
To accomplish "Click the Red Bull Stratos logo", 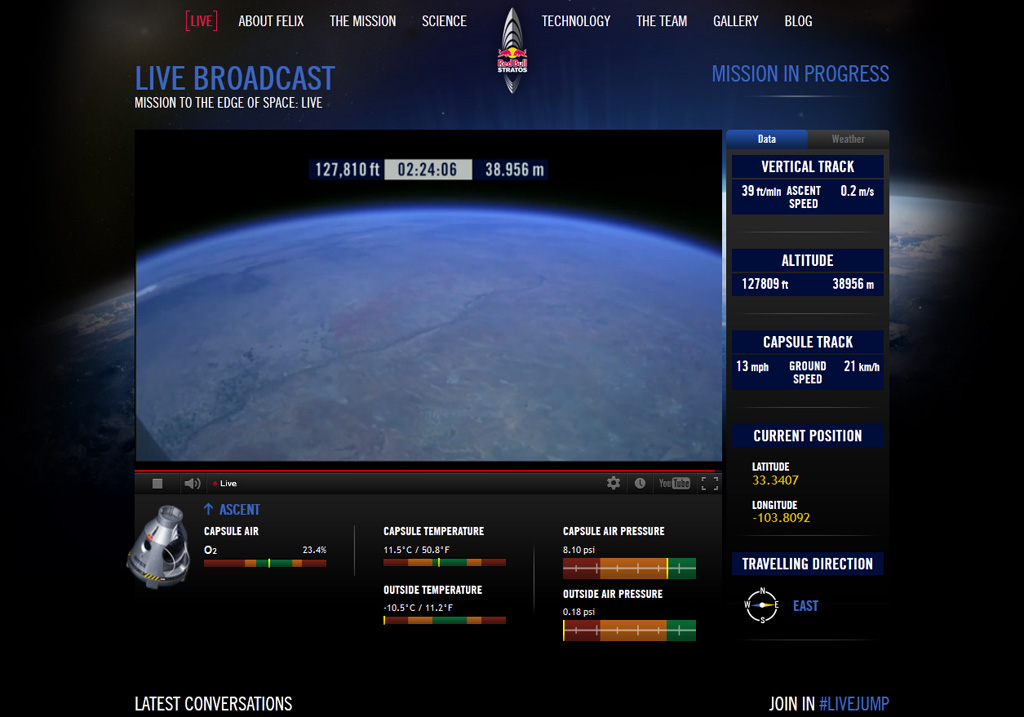I will 513,51.
